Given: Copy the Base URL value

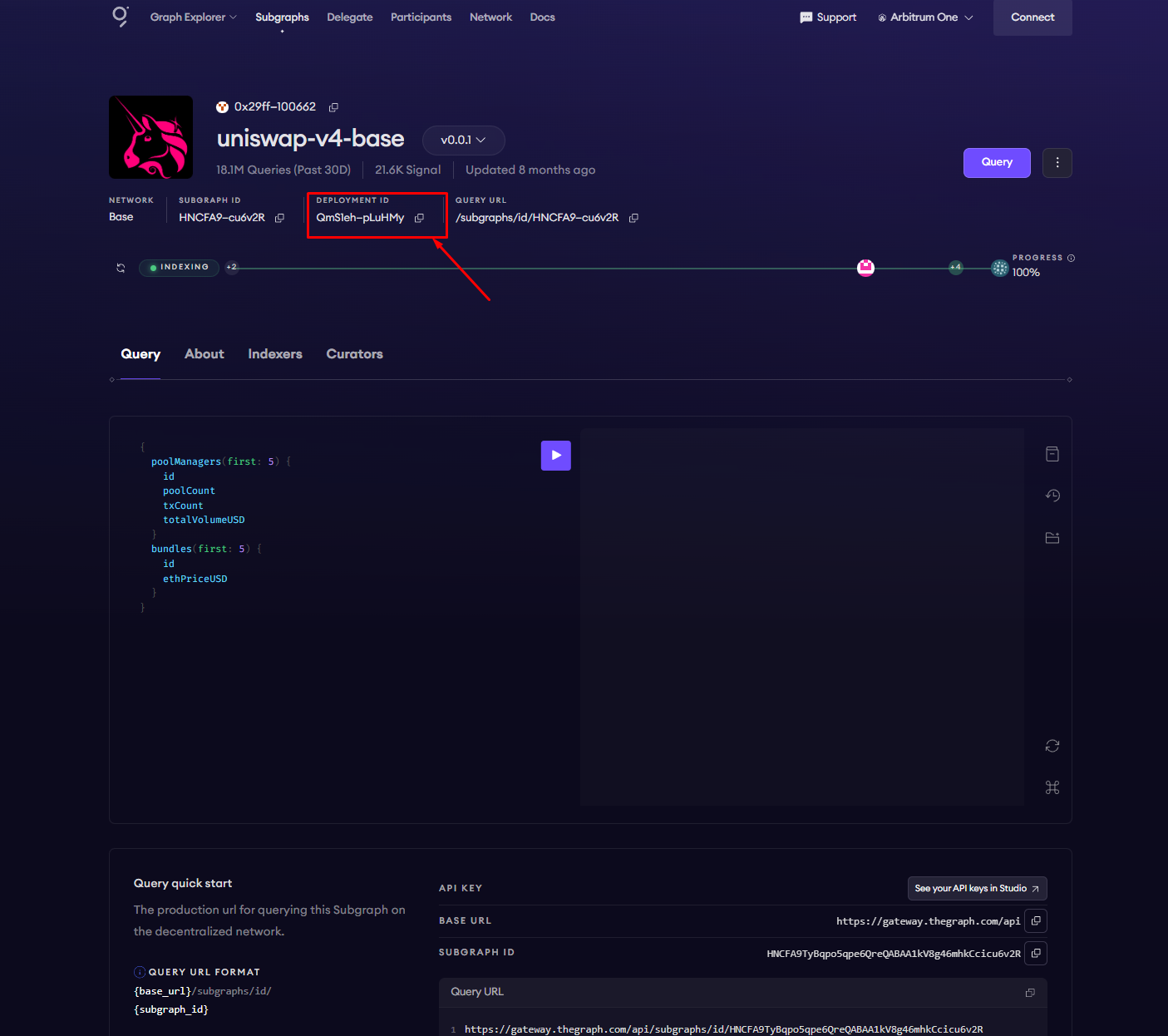Looking at the screenshot, I should coord(1036,921).
